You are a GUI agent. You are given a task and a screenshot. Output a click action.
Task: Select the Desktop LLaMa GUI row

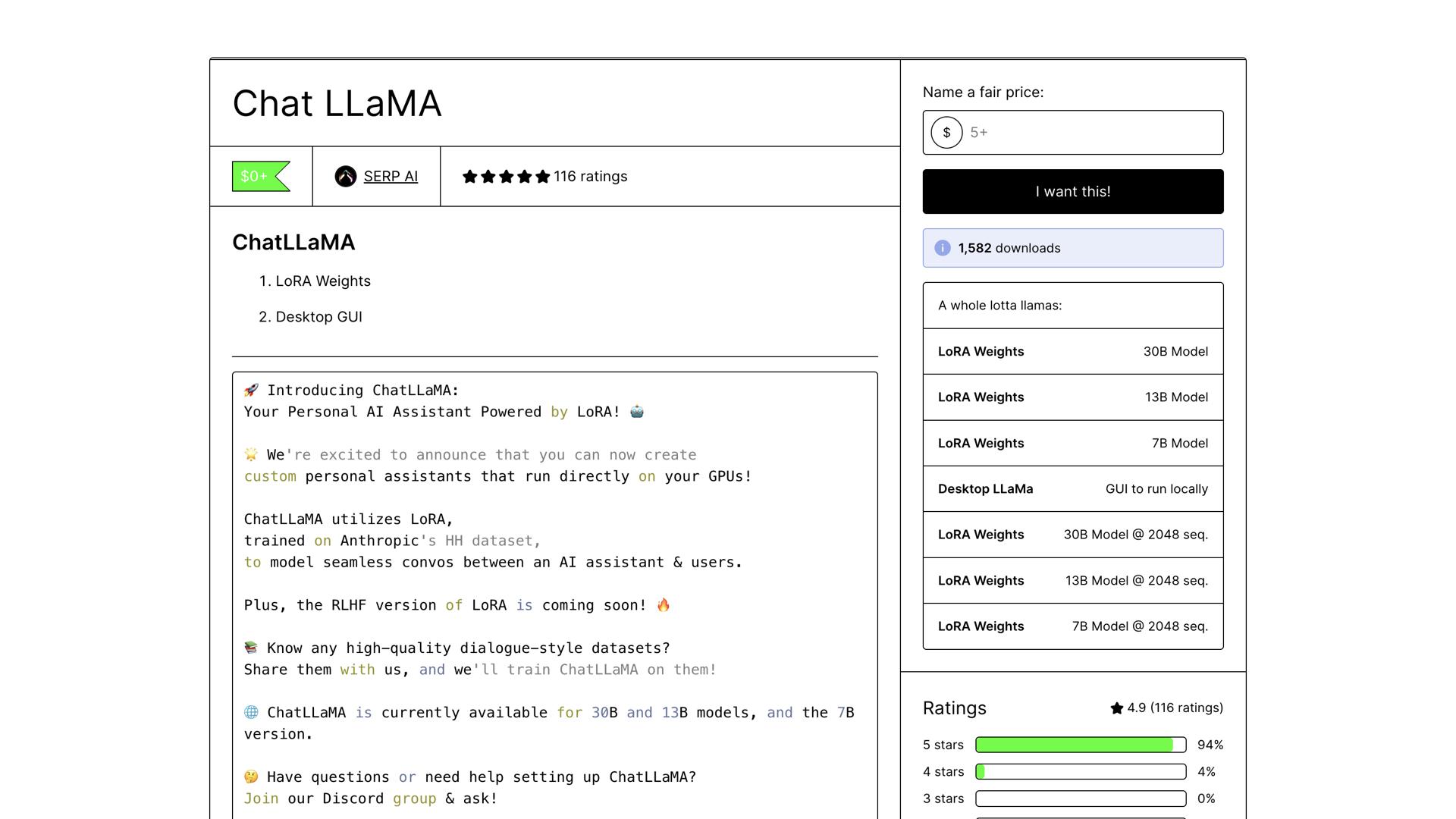pos(1072,489)
